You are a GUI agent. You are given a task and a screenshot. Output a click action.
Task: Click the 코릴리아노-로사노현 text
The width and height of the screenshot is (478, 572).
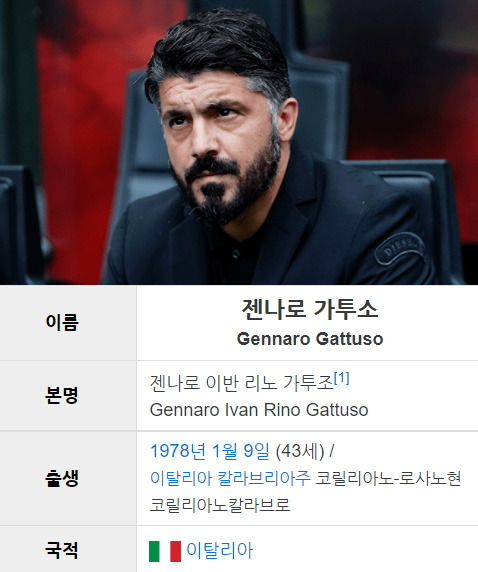[388, 478]
